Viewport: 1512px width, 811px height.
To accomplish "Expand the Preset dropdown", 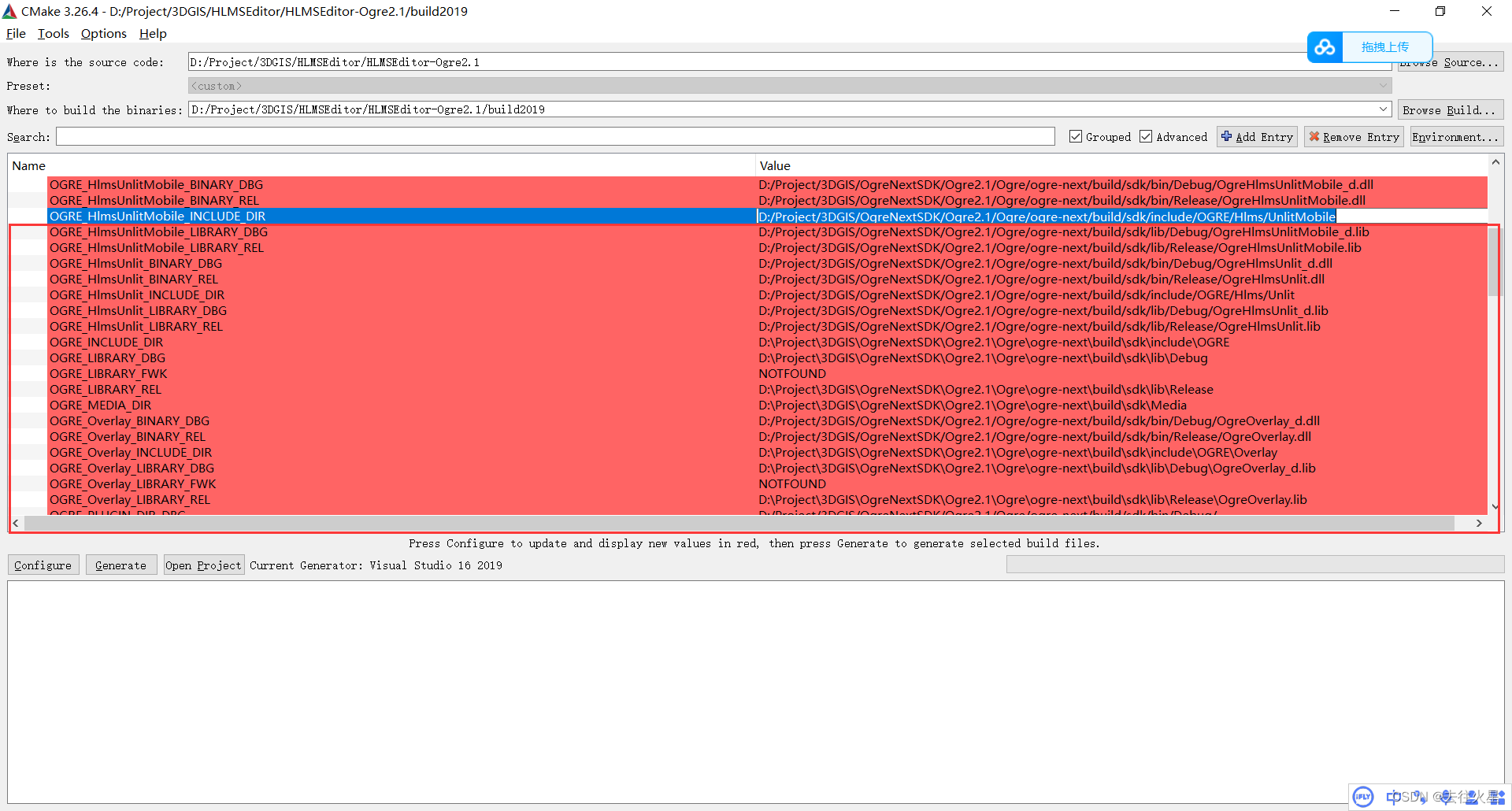I will (x=1383, y=86).
